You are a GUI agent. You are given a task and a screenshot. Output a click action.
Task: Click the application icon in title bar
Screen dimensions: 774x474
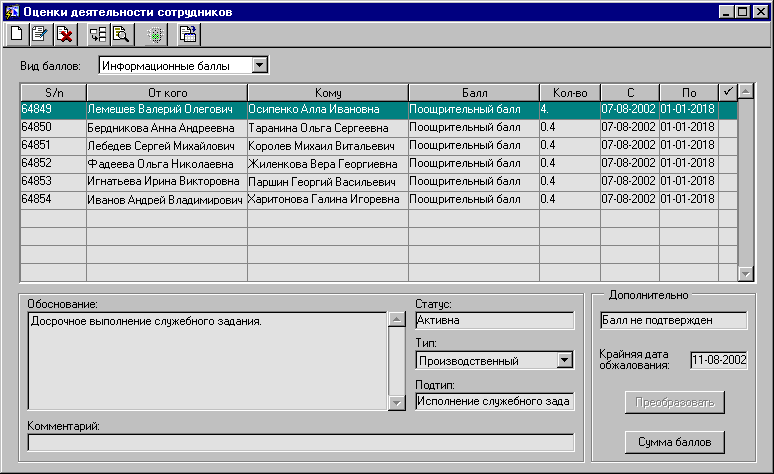[x=12, y=11]
